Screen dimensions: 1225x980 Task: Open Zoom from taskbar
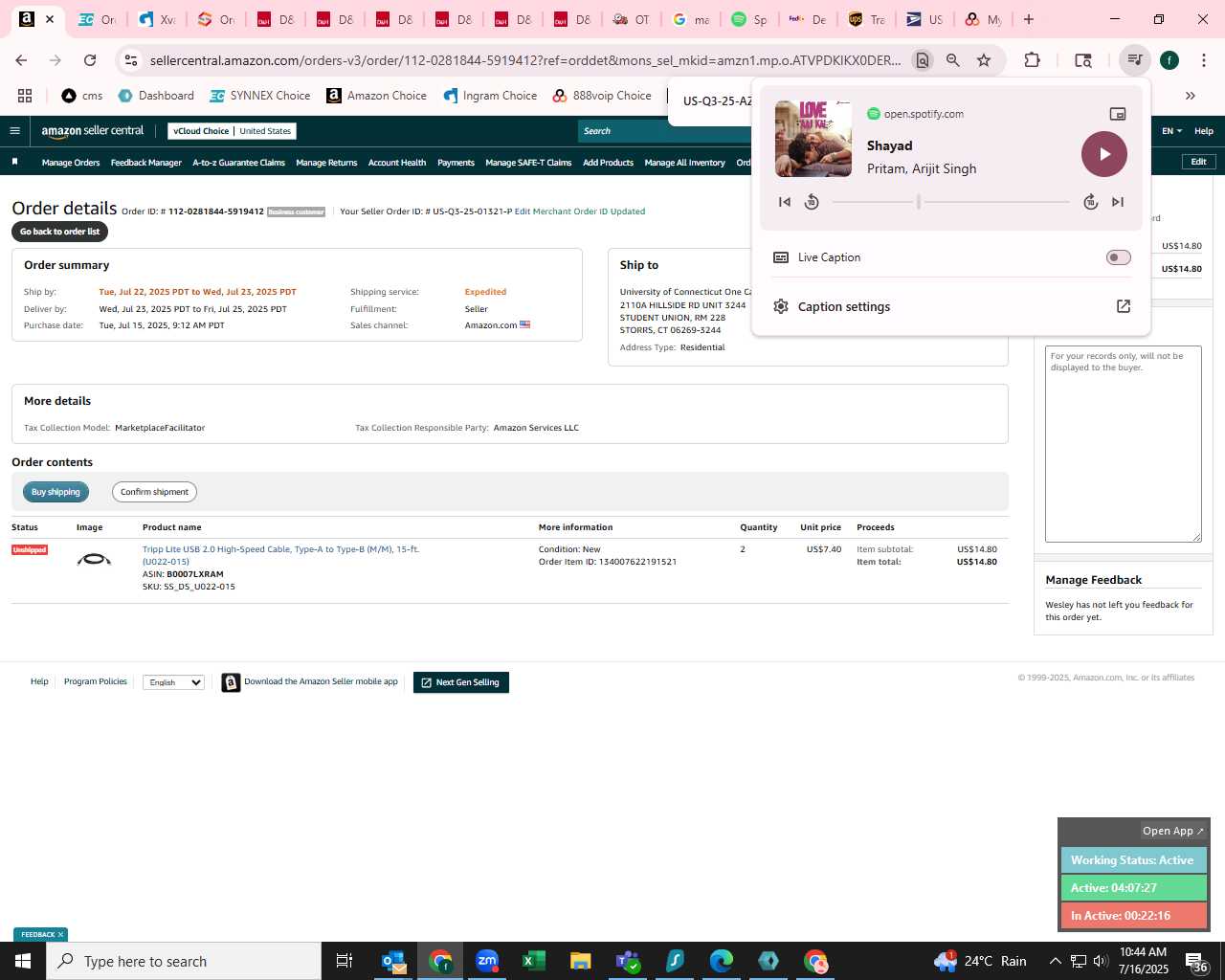487,961
